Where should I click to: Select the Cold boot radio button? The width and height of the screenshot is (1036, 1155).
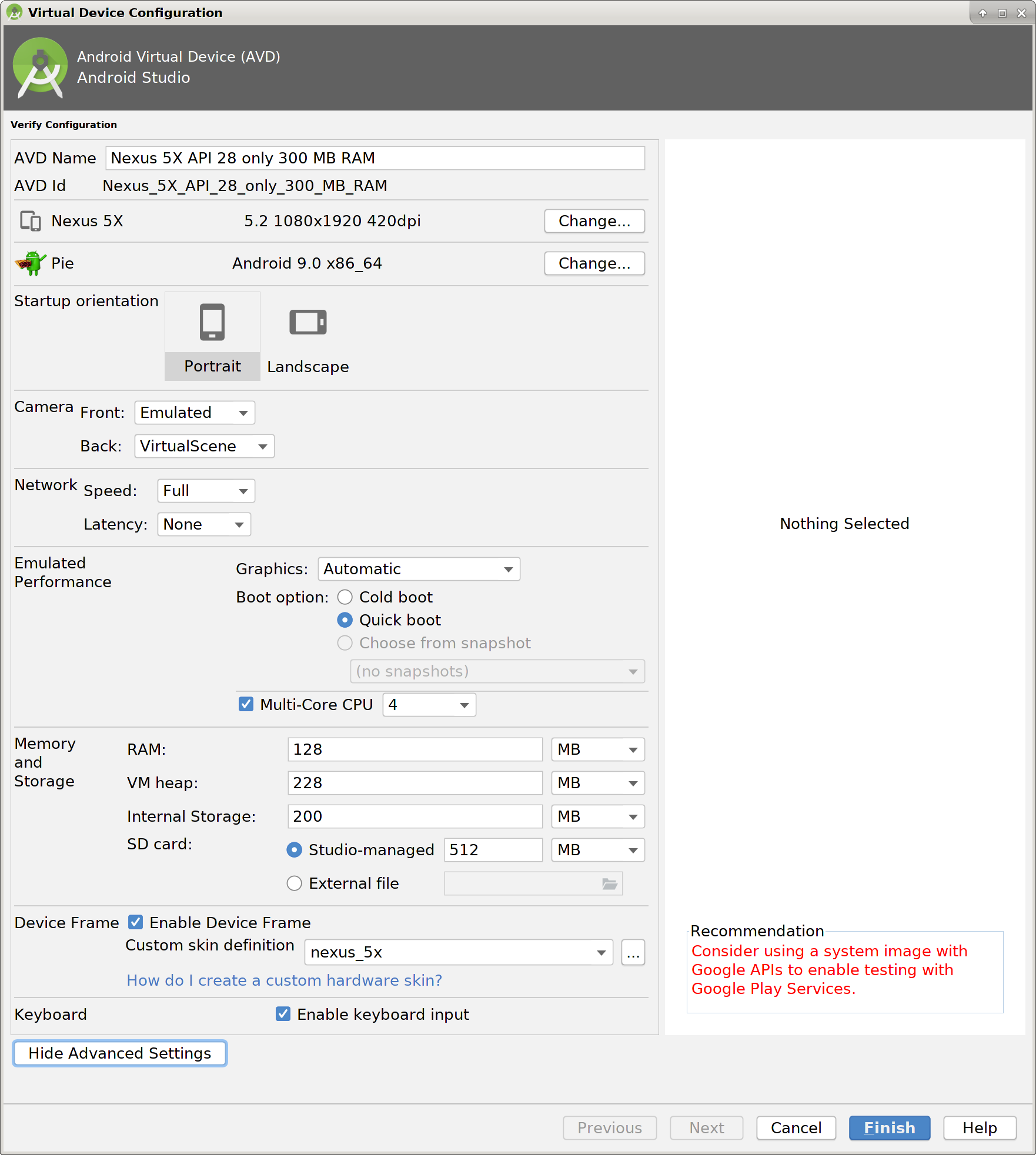click(345, 597)
